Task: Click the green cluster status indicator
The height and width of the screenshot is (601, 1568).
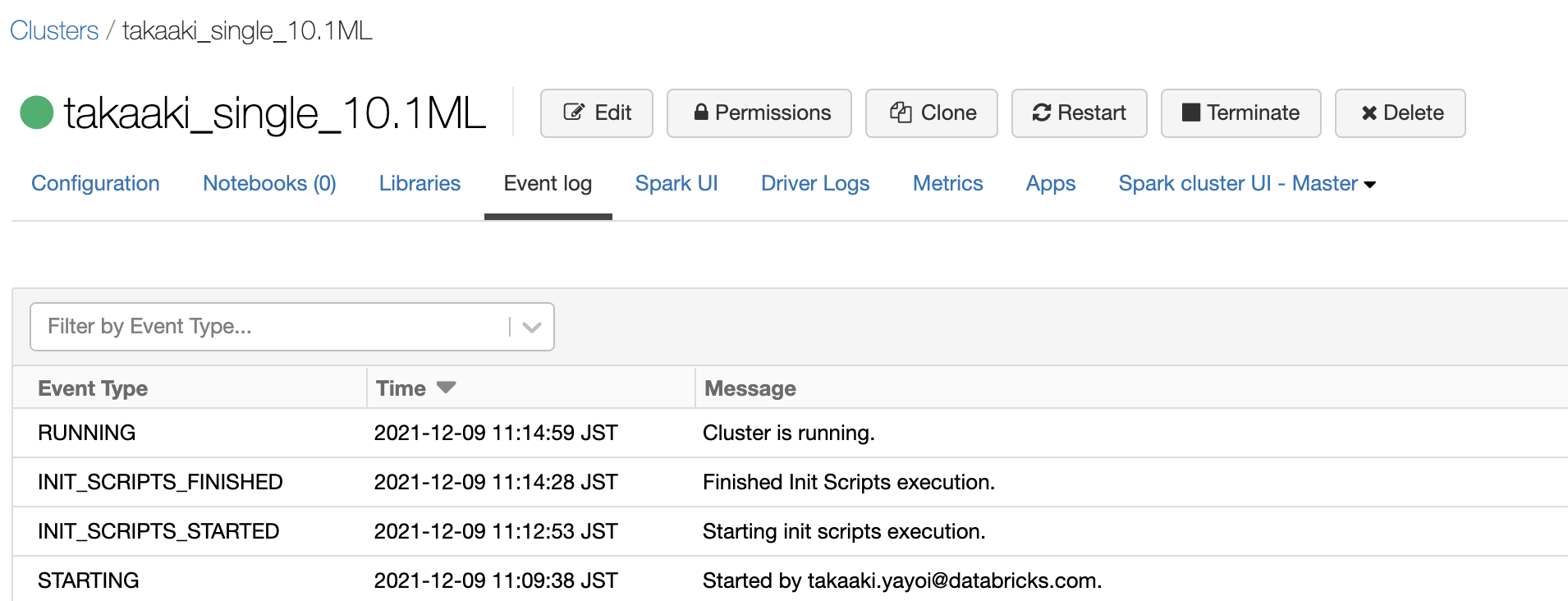Action: point(37,112)
